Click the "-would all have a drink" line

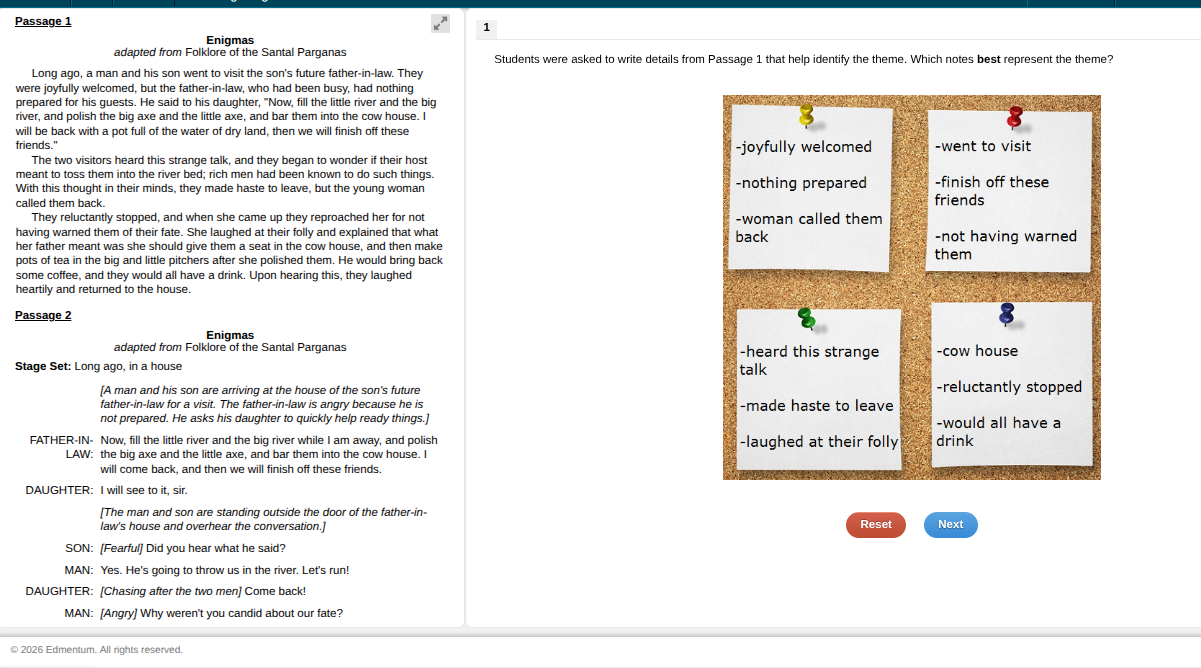[998, 432]
